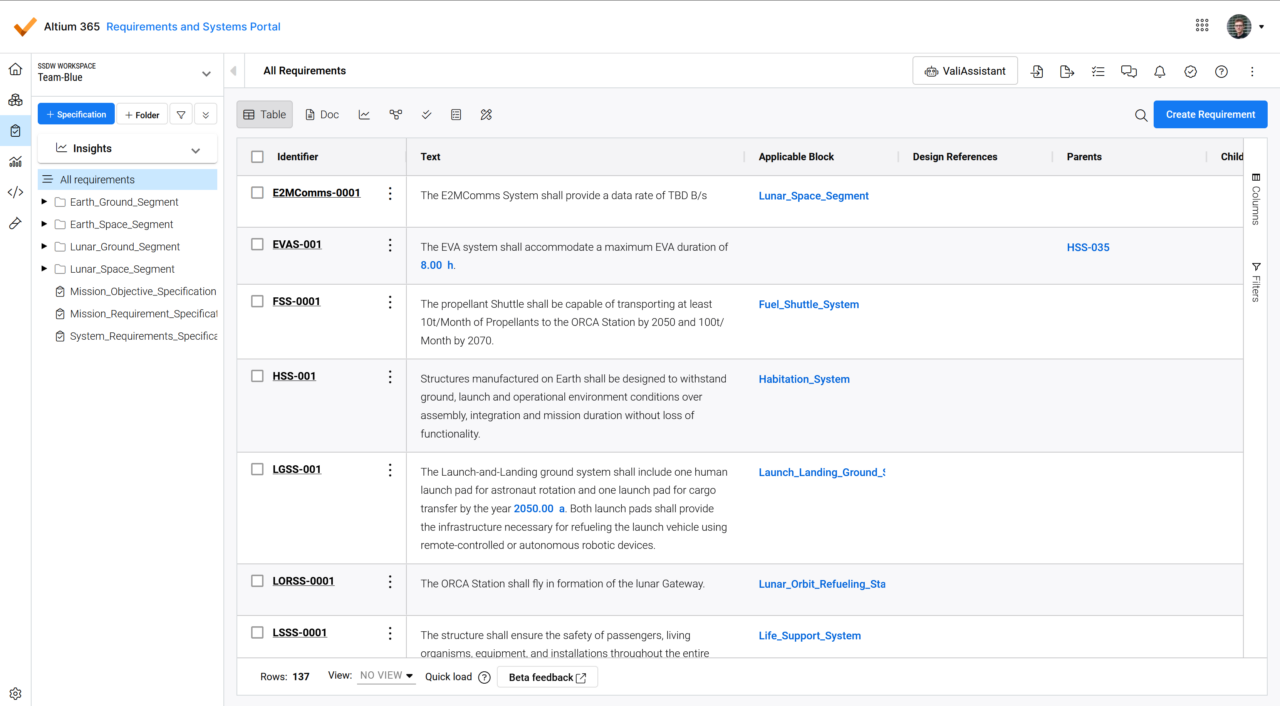1280x706 pixels.
Task: Open settings gear in left sidebar
Action: click(15, 694)
